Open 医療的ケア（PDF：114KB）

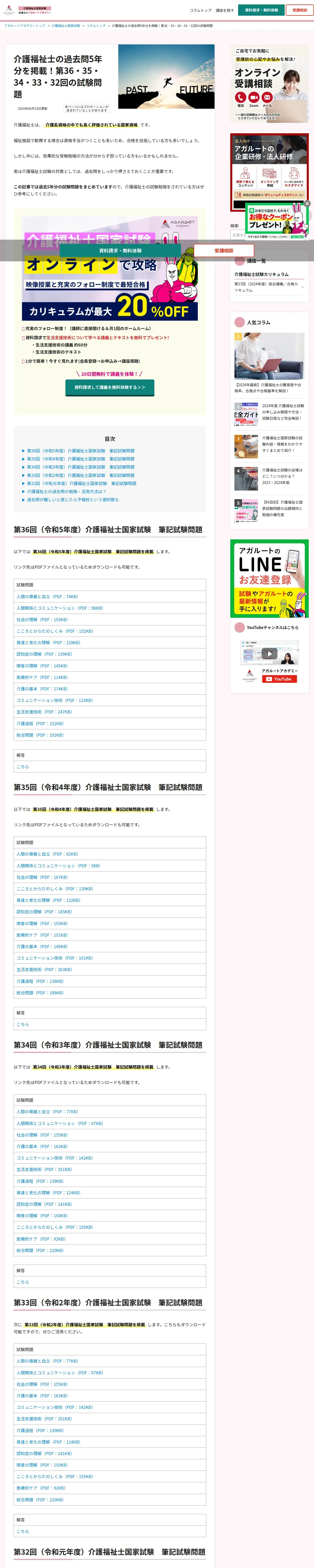(42, 677)
